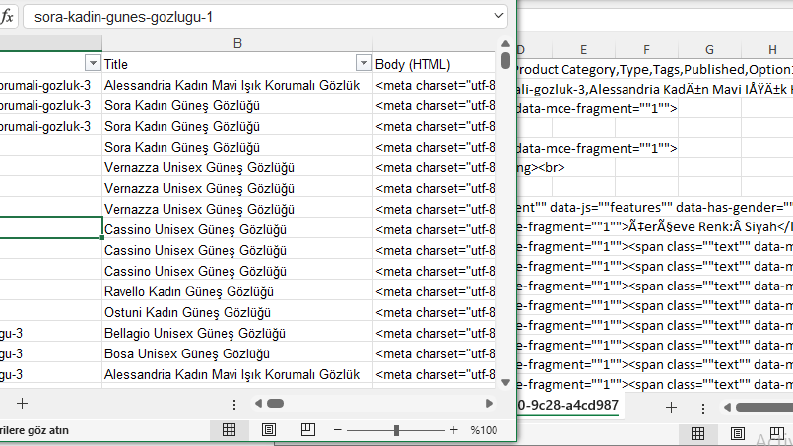
Task: Switch to Page Layout view in front window
Action: coord(269,430)
